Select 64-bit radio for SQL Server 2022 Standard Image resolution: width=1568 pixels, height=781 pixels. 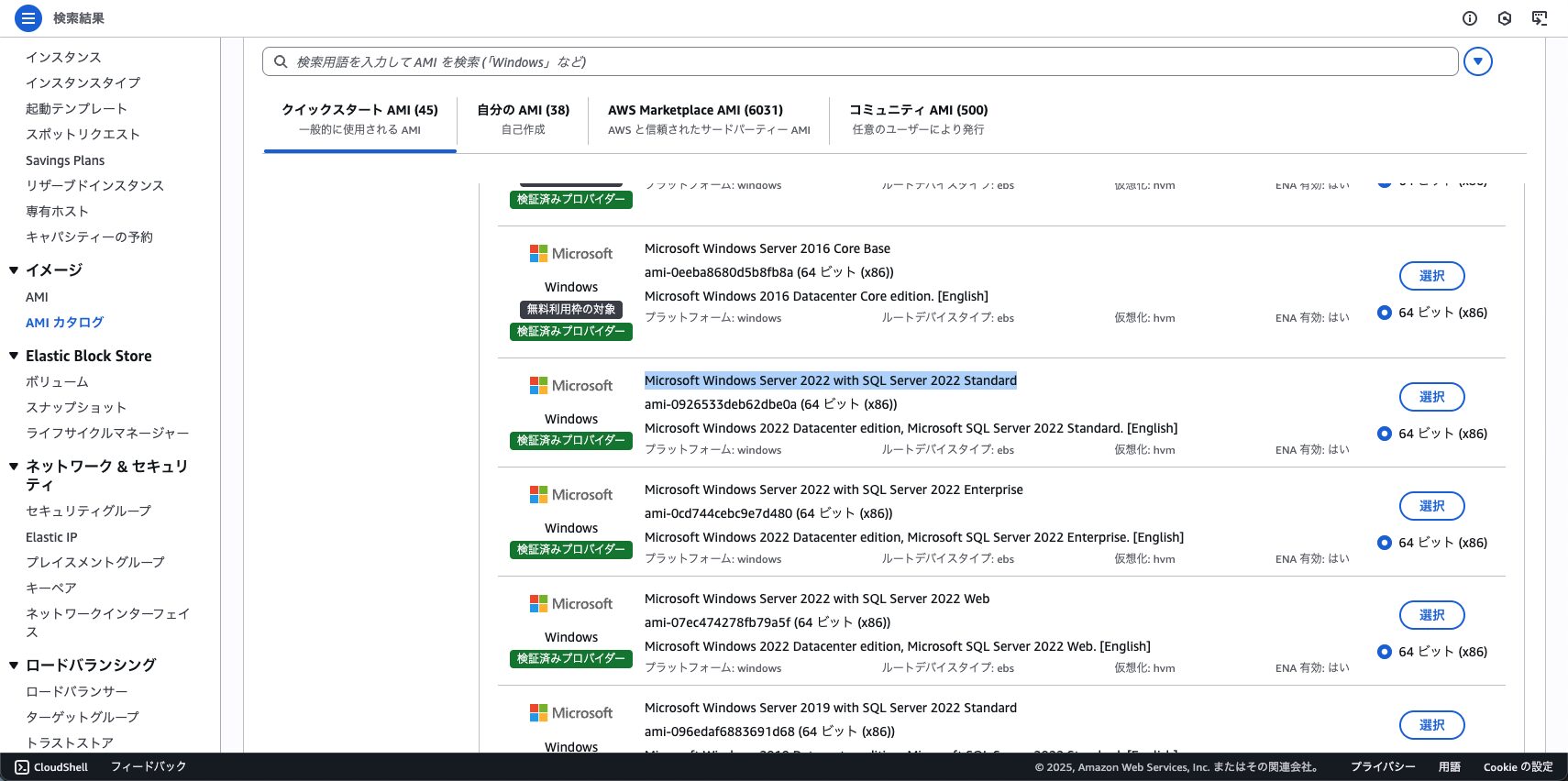pyautogui.click(x=1385, y=434)
